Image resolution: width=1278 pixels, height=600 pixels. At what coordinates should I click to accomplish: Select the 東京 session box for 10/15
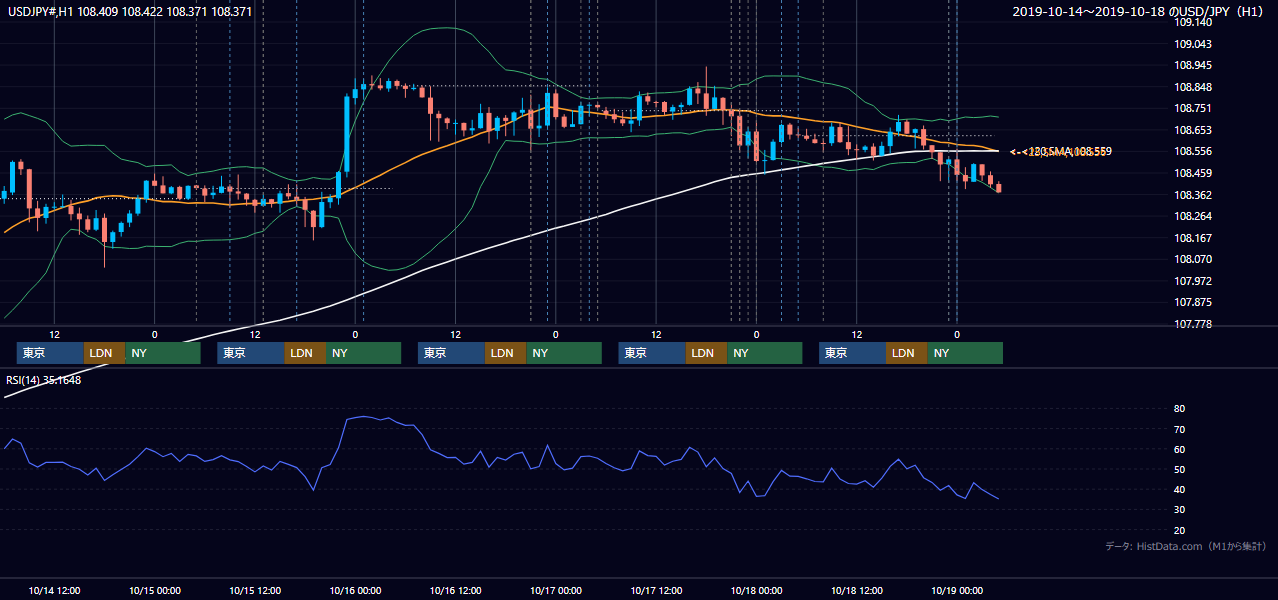pyautogui.click(x=251, y=353)
